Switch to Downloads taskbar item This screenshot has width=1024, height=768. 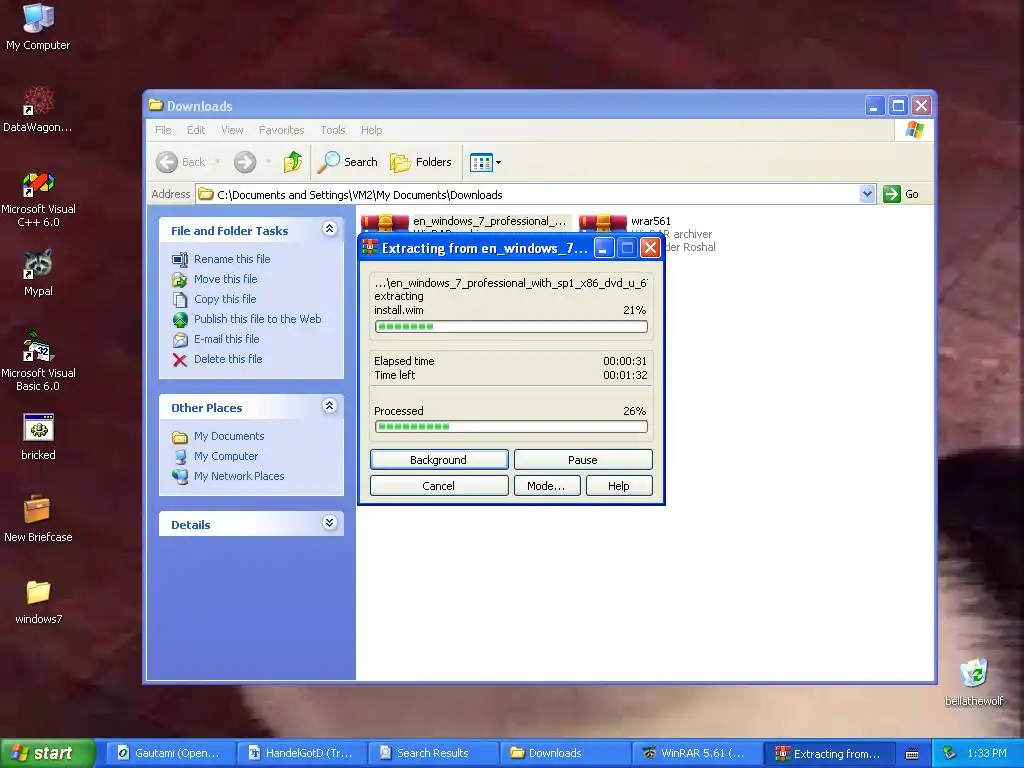pos(565,753)
